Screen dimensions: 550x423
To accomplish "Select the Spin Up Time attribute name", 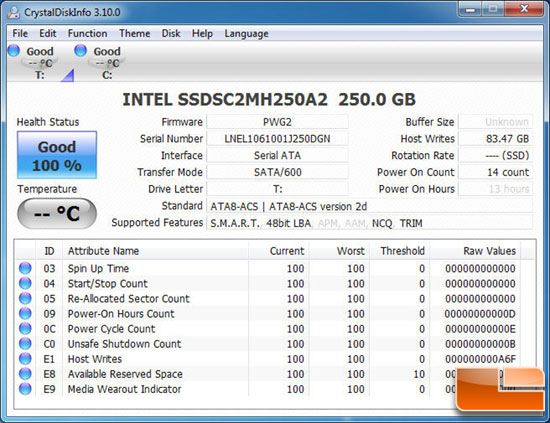I will click(x=98, y=269).
